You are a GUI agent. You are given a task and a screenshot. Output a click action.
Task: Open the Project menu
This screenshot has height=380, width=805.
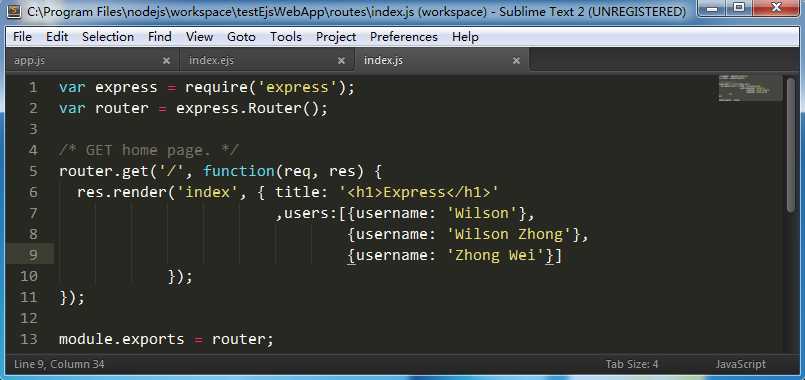click(x=336, y=37)
